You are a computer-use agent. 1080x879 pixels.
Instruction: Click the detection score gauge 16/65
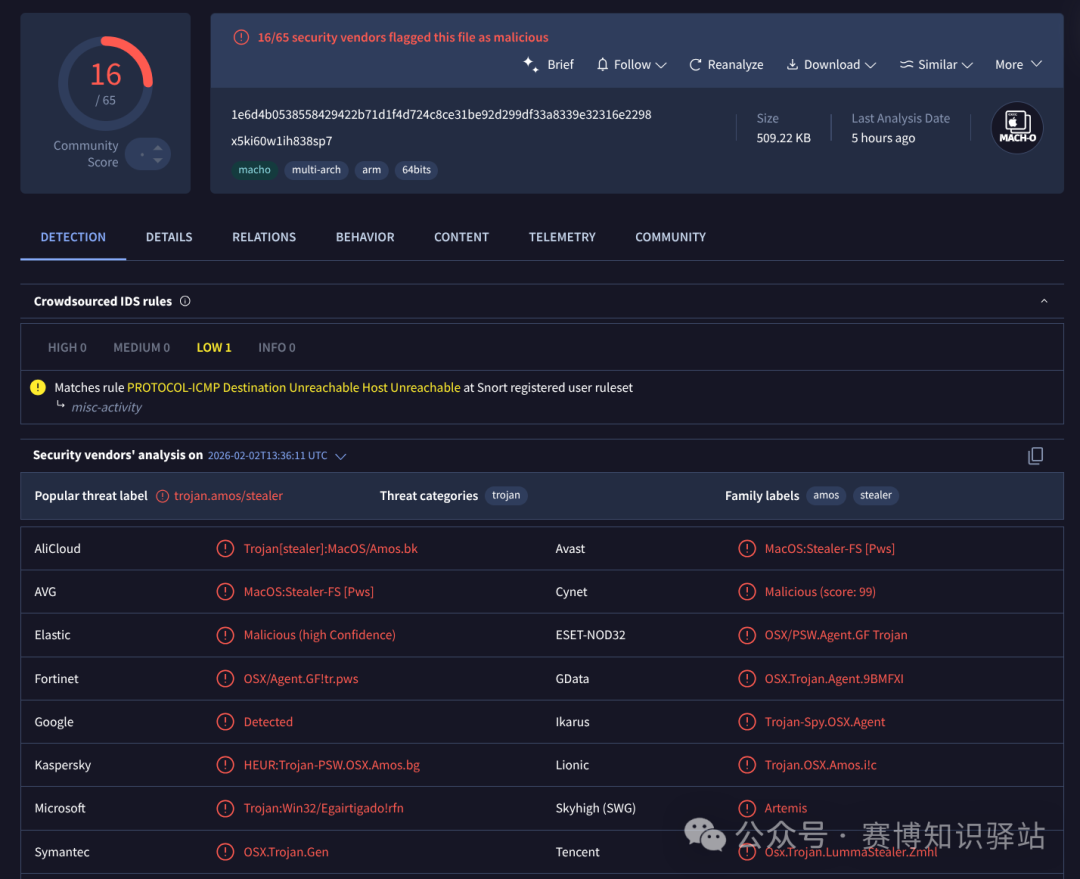[105, 83]
